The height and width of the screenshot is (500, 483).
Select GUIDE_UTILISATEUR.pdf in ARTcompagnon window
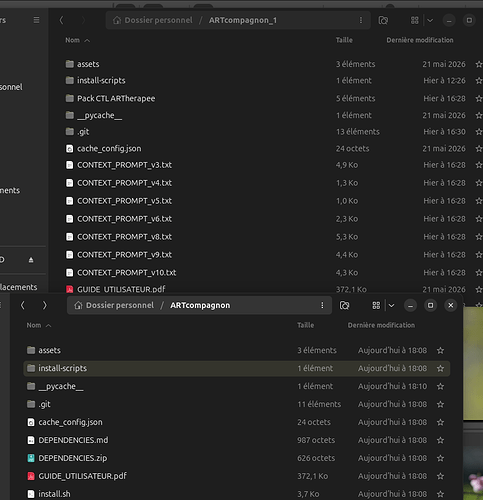point(237,476)
